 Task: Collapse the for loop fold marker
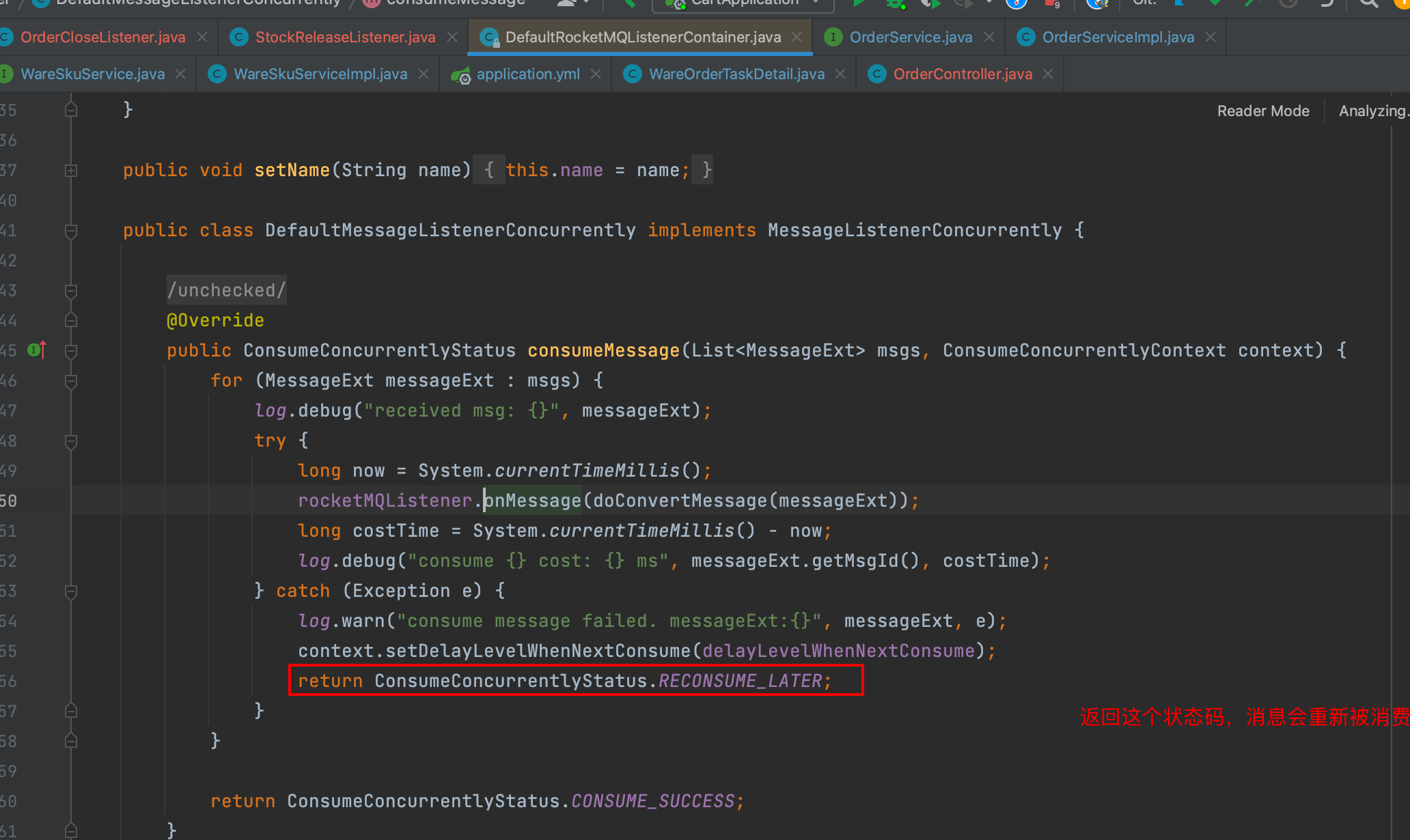(71, 380)
